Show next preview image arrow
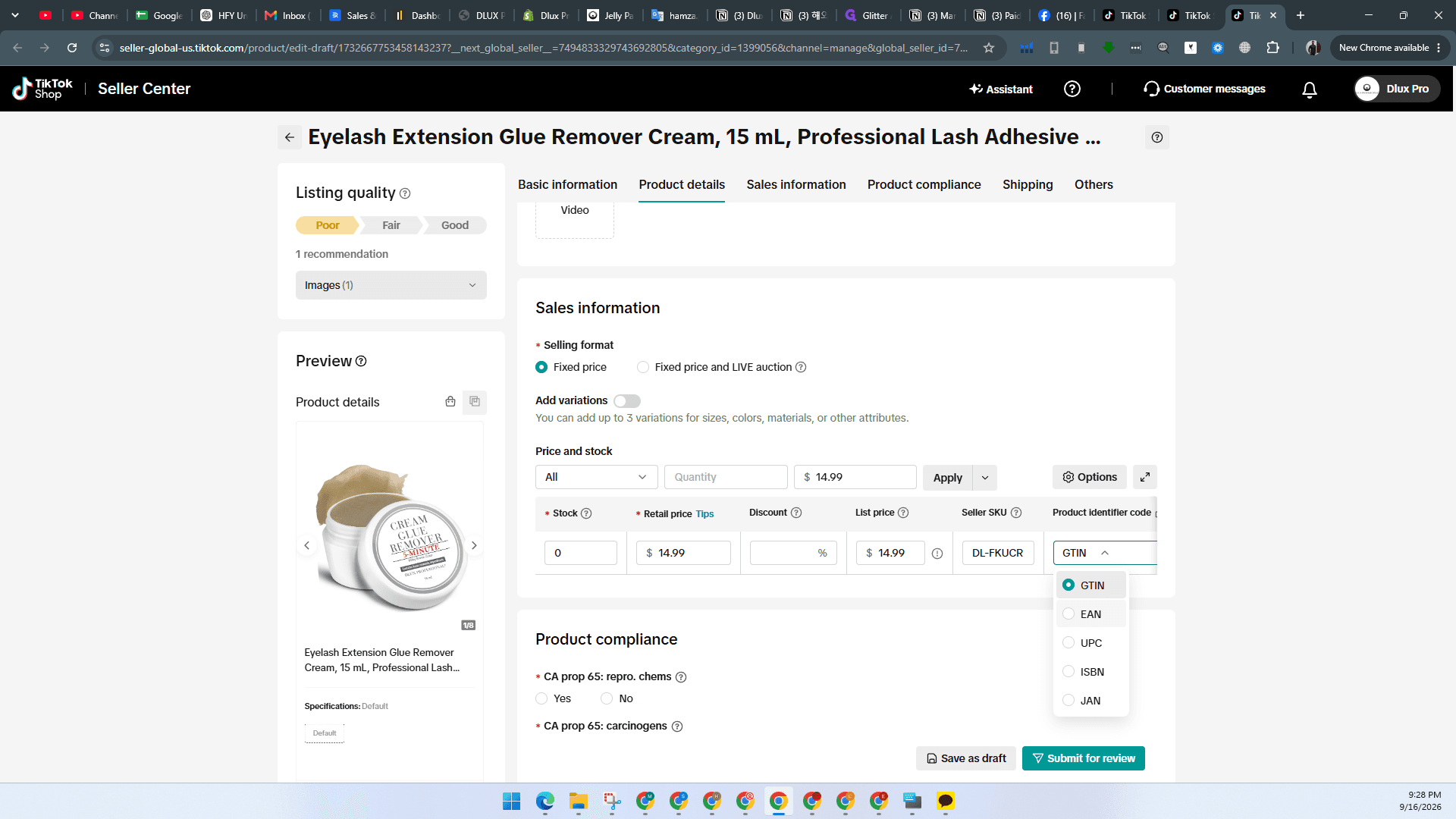Image resolution: width=1456 pixels, height=819 pixels. (x=474, y=545)
